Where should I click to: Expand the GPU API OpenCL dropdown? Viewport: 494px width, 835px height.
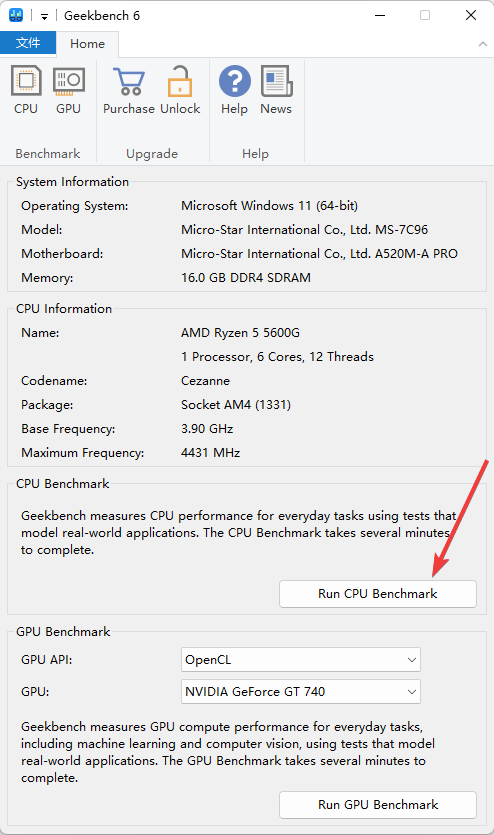411,660
